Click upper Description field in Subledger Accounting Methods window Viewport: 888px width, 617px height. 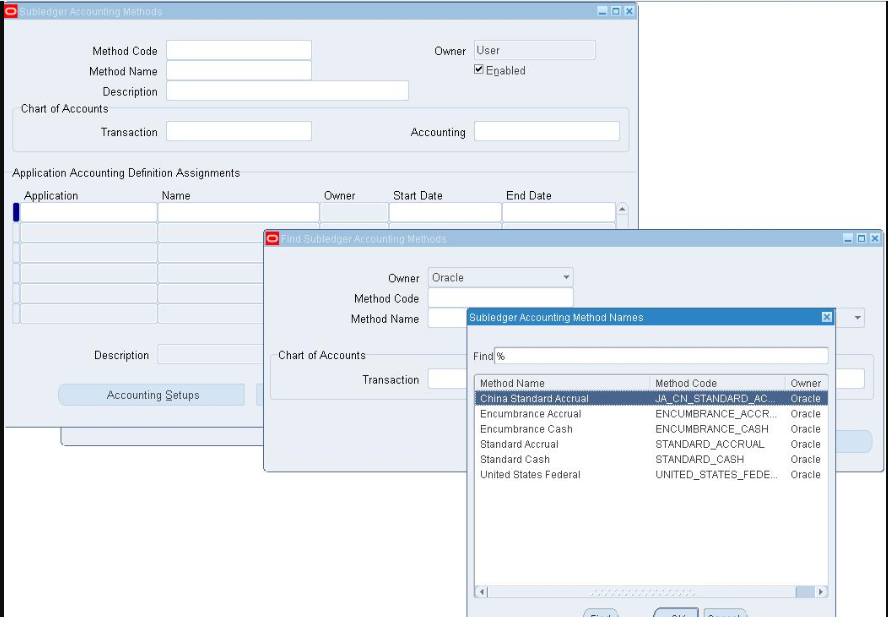click(287, 91)
